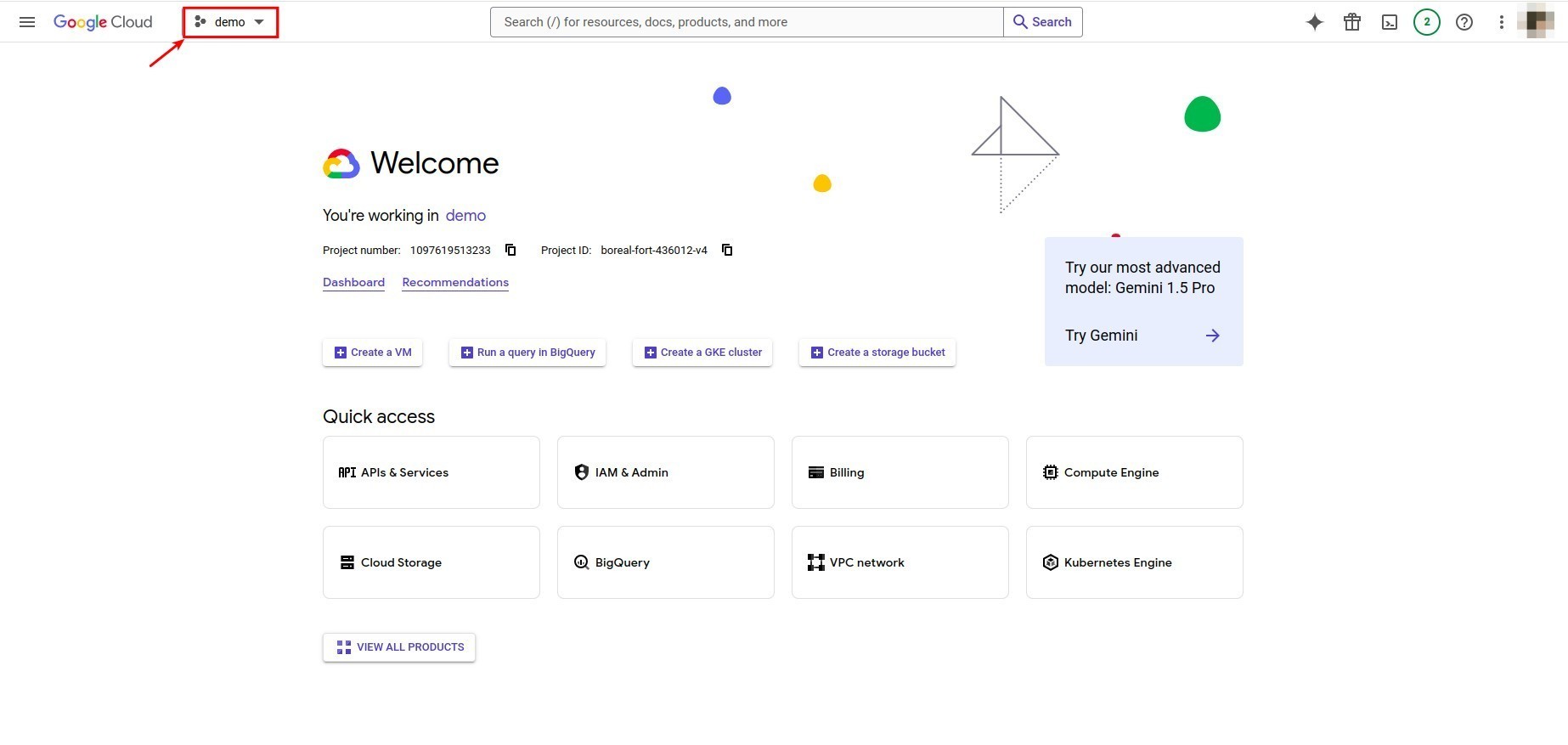Click the user account avatar
1568x745 pixels.
coord(1535,22)
